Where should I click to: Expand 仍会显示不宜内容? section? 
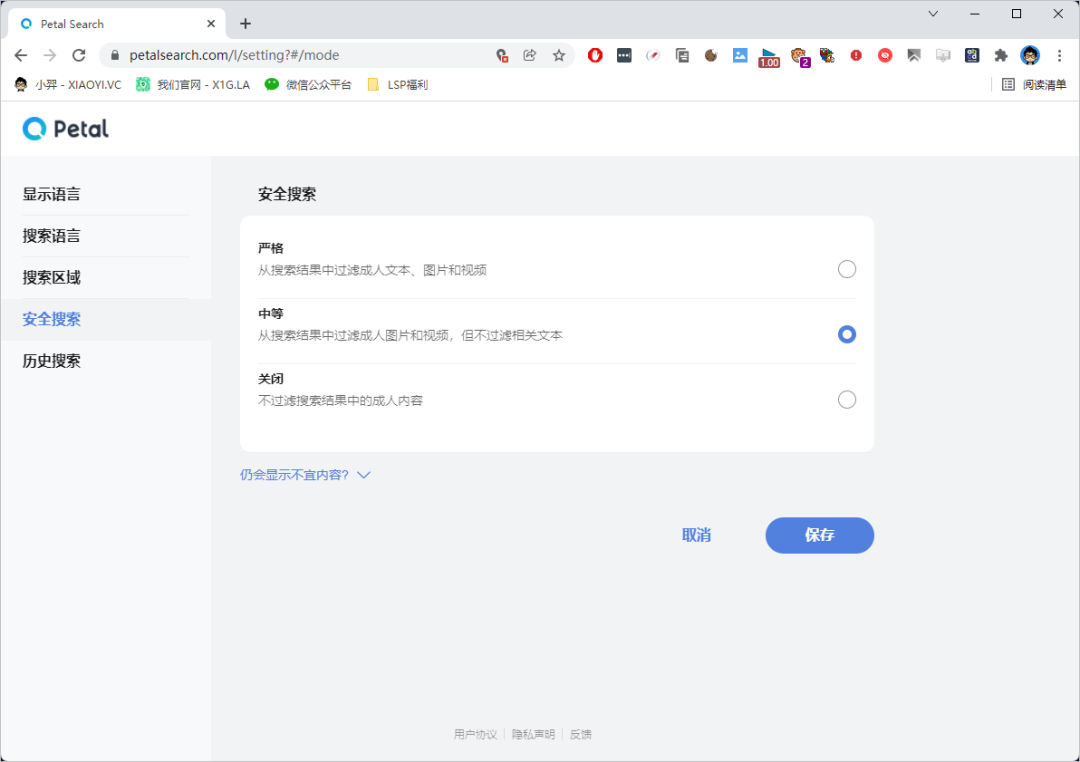[x=305, y=475]
